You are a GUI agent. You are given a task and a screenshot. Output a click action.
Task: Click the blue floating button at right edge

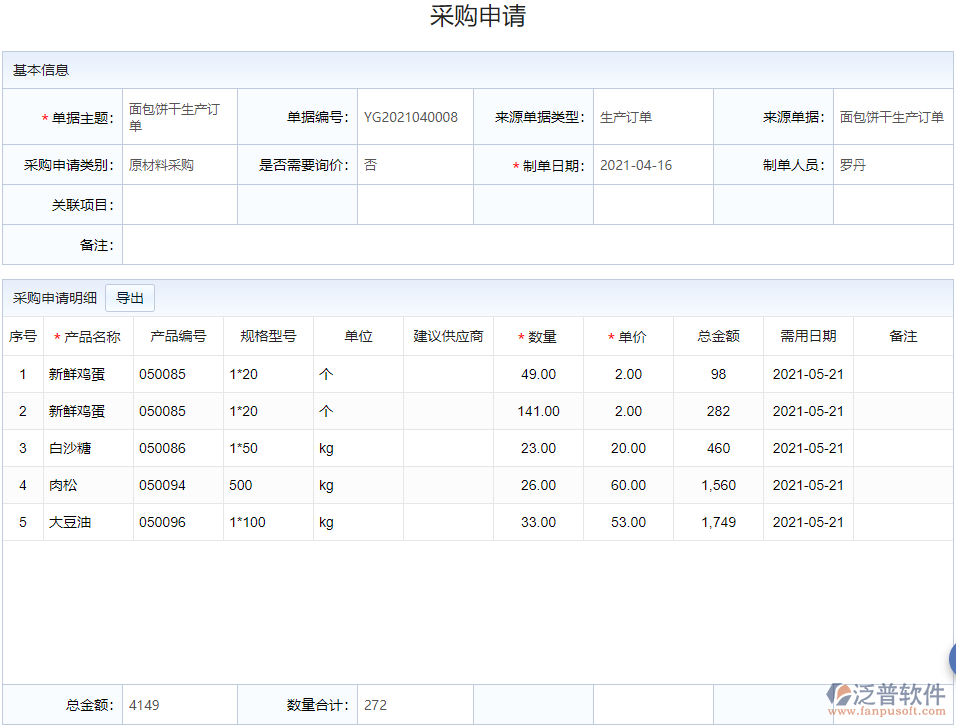point(950,659)
